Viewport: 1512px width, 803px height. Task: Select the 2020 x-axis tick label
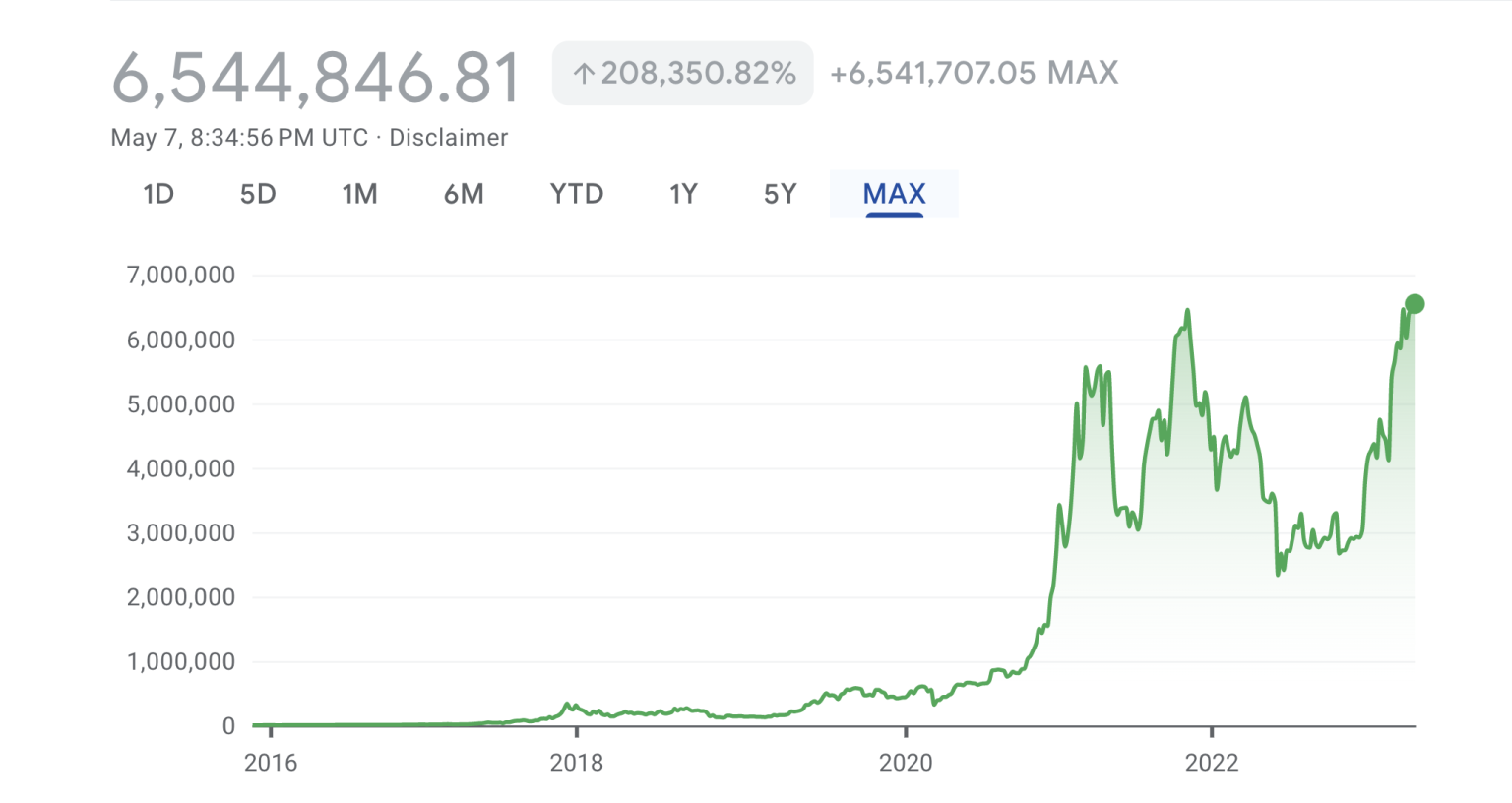coord(906,763)
